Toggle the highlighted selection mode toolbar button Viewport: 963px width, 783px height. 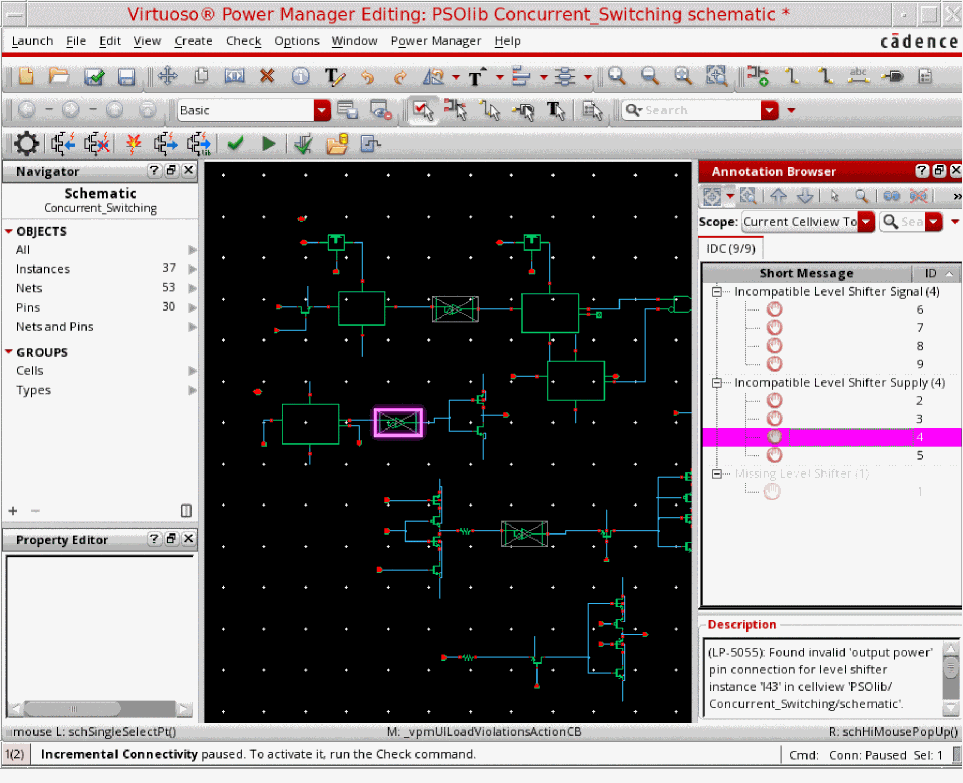423,110
